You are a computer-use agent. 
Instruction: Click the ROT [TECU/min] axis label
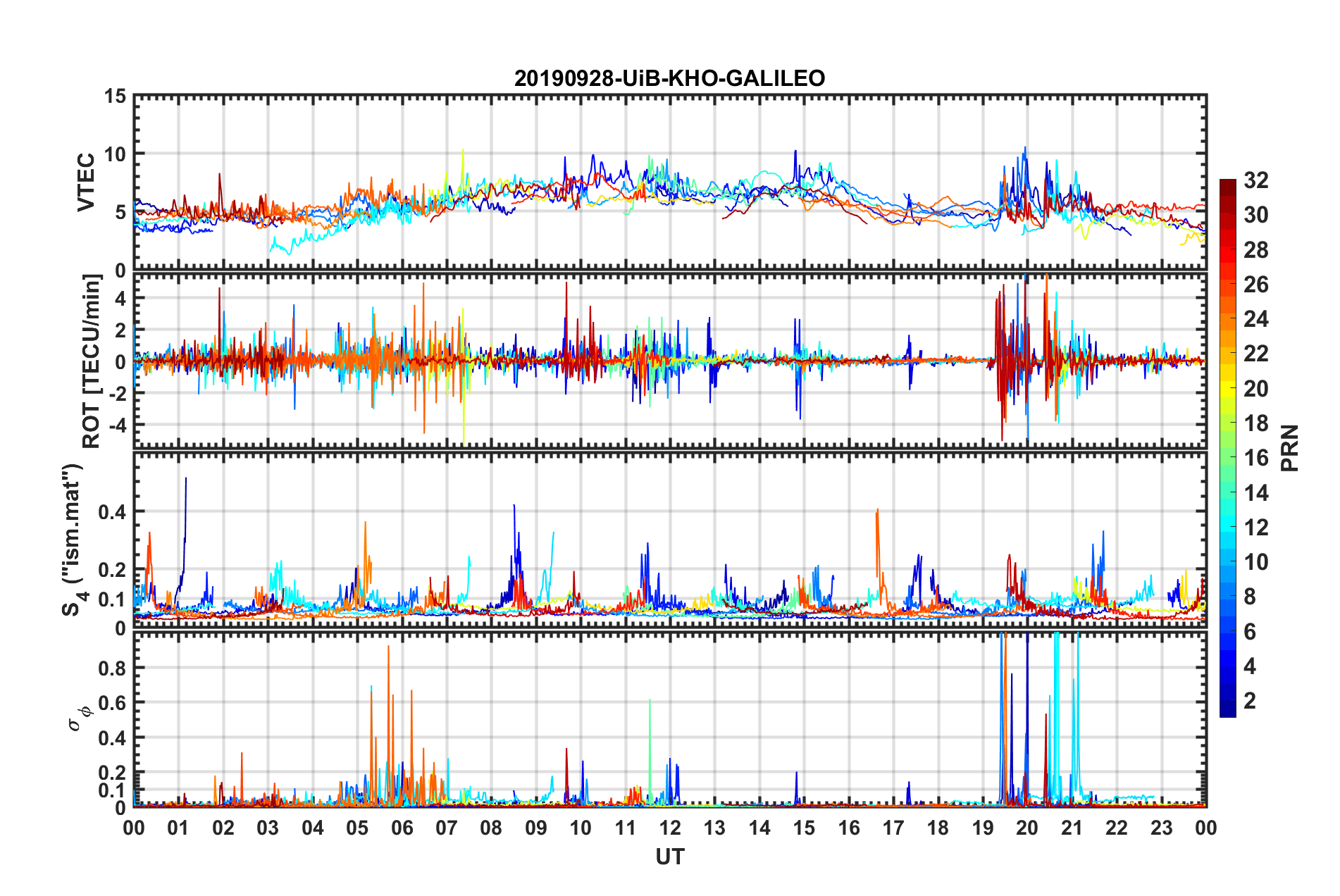click(x=92, y=361)
